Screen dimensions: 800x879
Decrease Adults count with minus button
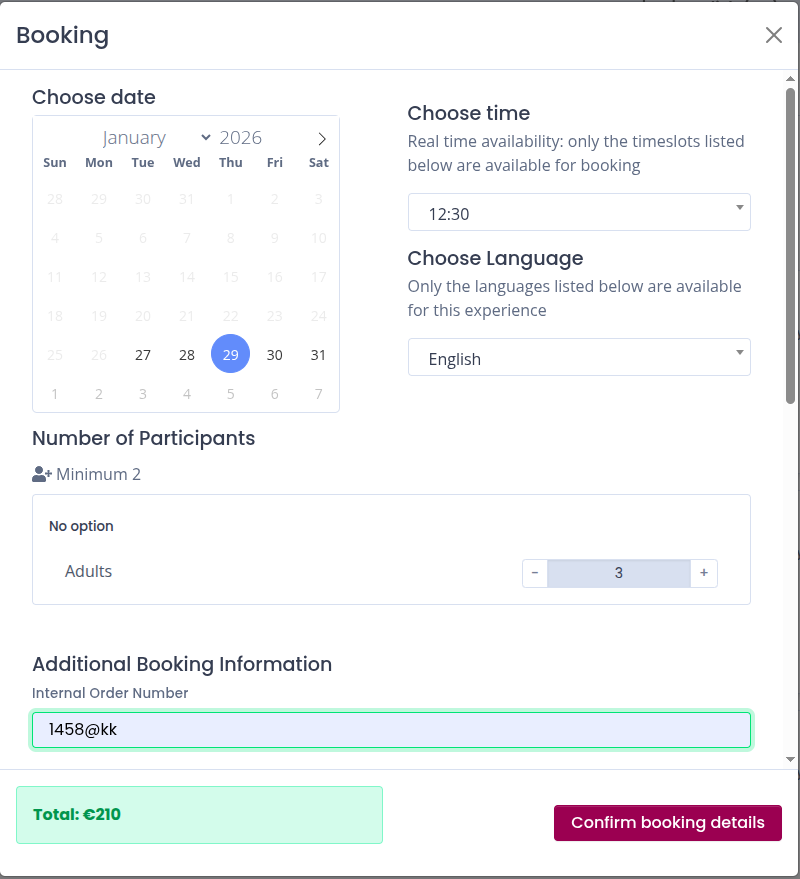(x=535, y=573)
